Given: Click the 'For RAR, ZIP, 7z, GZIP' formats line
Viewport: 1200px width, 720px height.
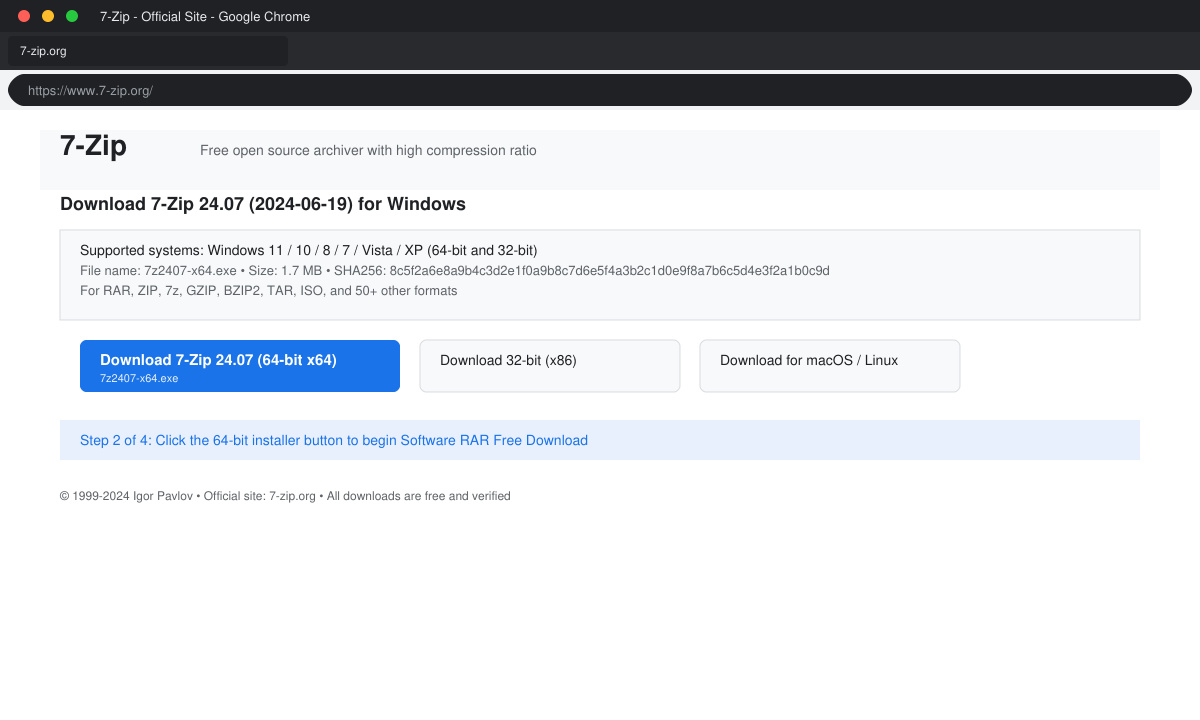Looking at the screenshot, I should (268, 291).
